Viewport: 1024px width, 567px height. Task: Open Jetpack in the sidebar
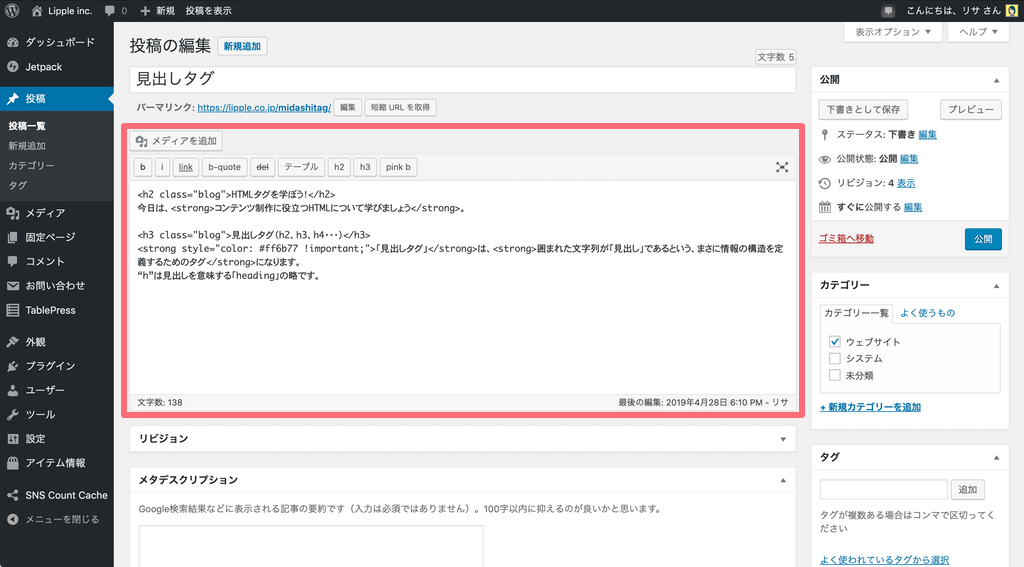[57, 67]
